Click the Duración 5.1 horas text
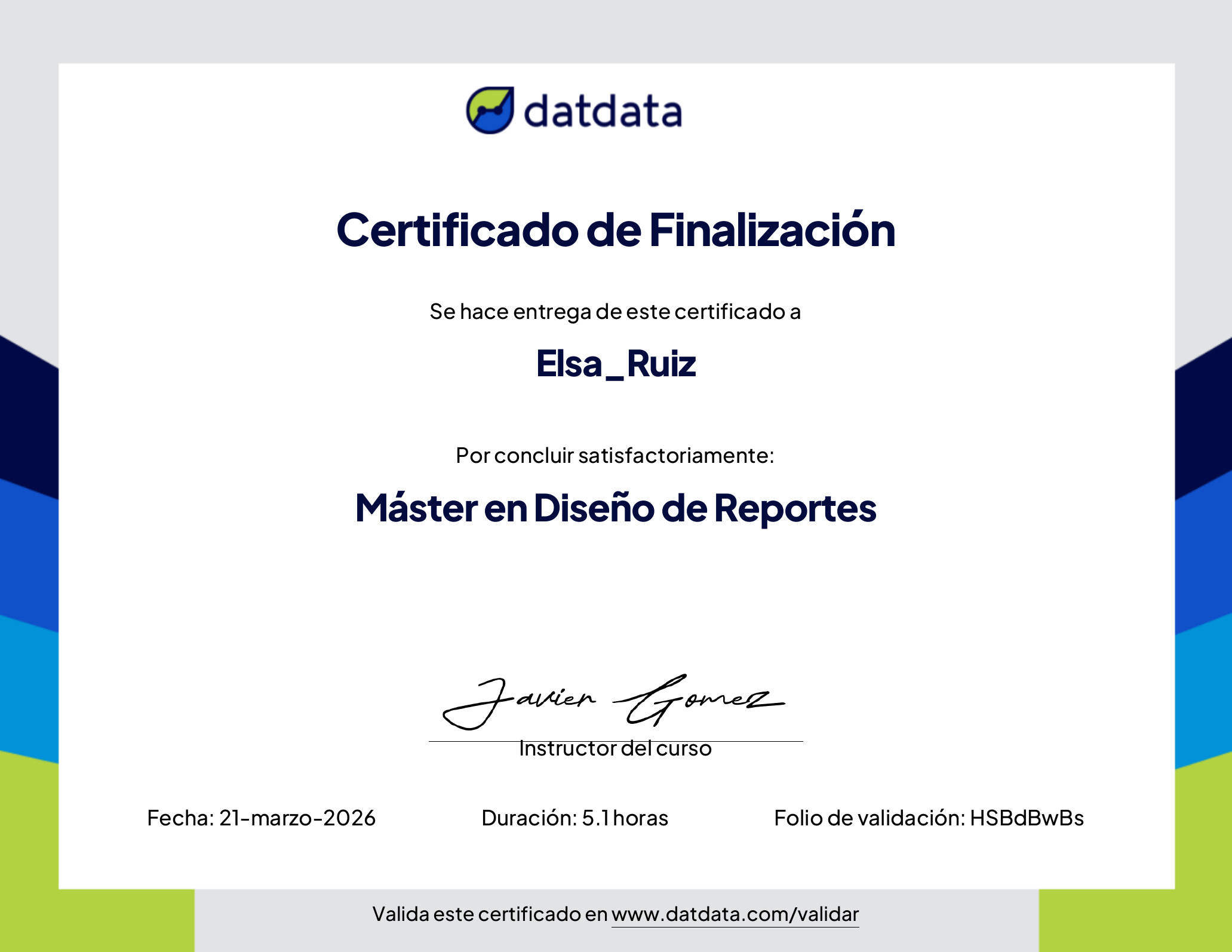The height and width of the screenshot is (952, 1232). point(574,818)
